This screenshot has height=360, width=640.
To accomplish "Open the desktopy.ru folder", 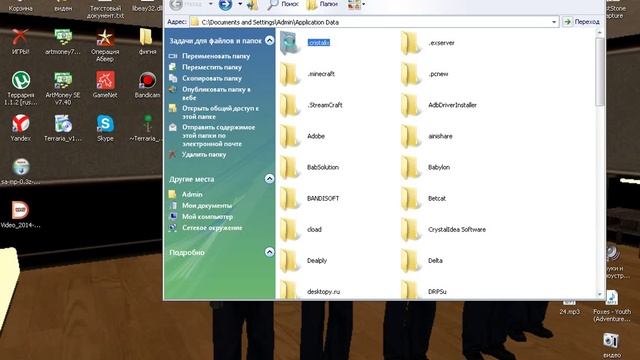I will 310,291.
